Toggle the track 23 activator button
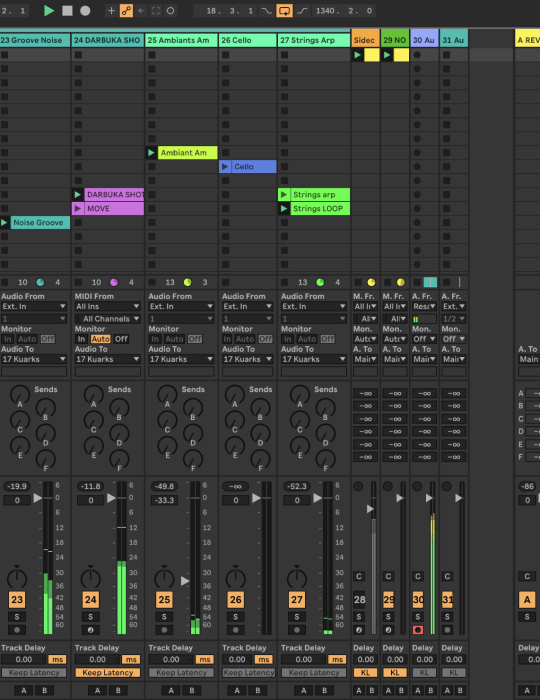540x700 pixels. 17,600
